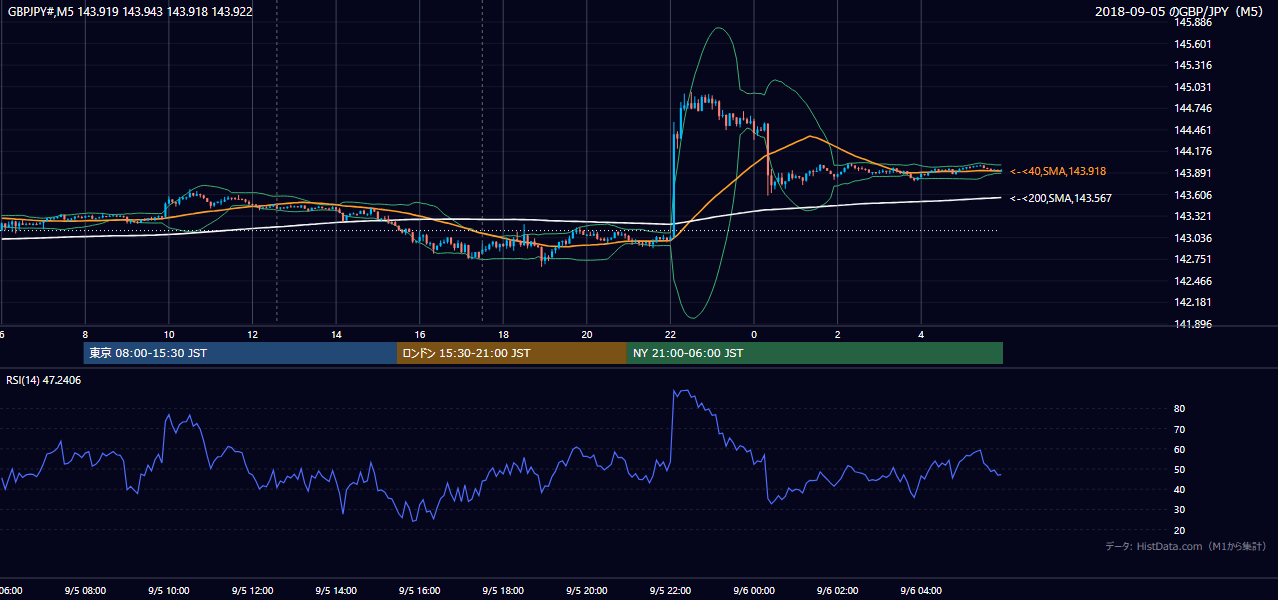Click the 9/5 14:00 time axis label

(x=336, y=591)
